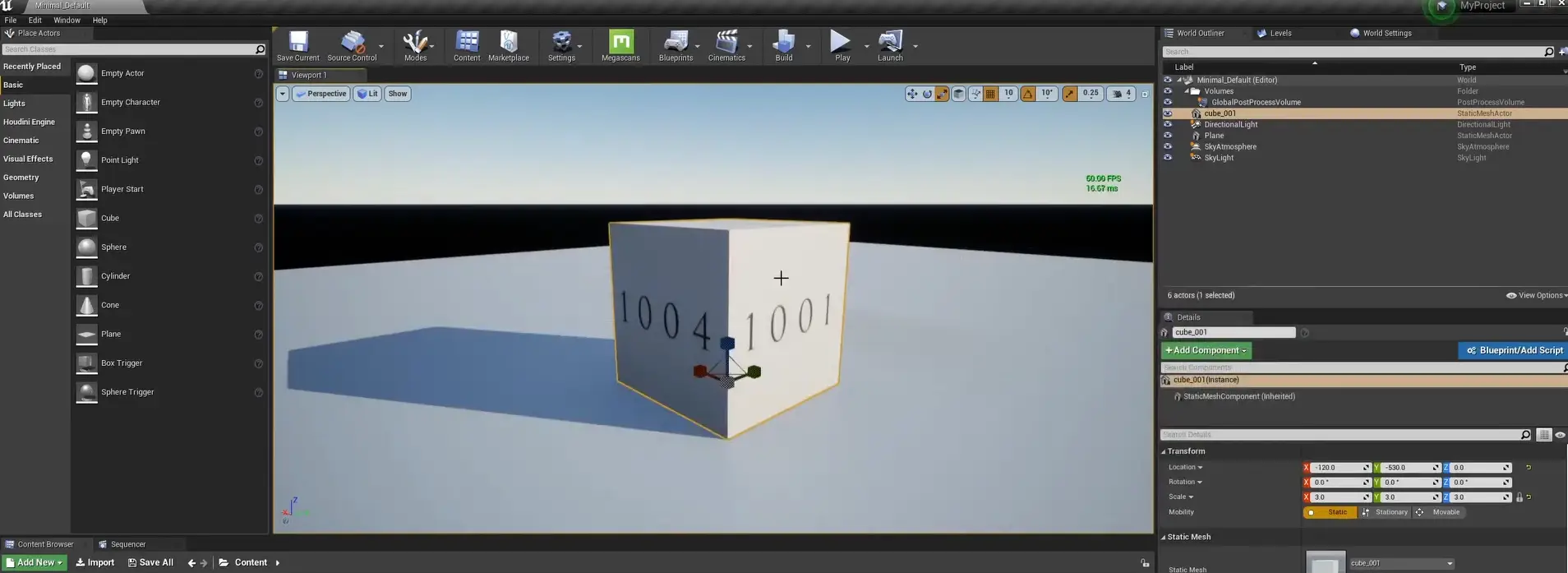Open the Blueprints toolbar icon
This screenshot has width=1568, height=573.
pos(676,42)
